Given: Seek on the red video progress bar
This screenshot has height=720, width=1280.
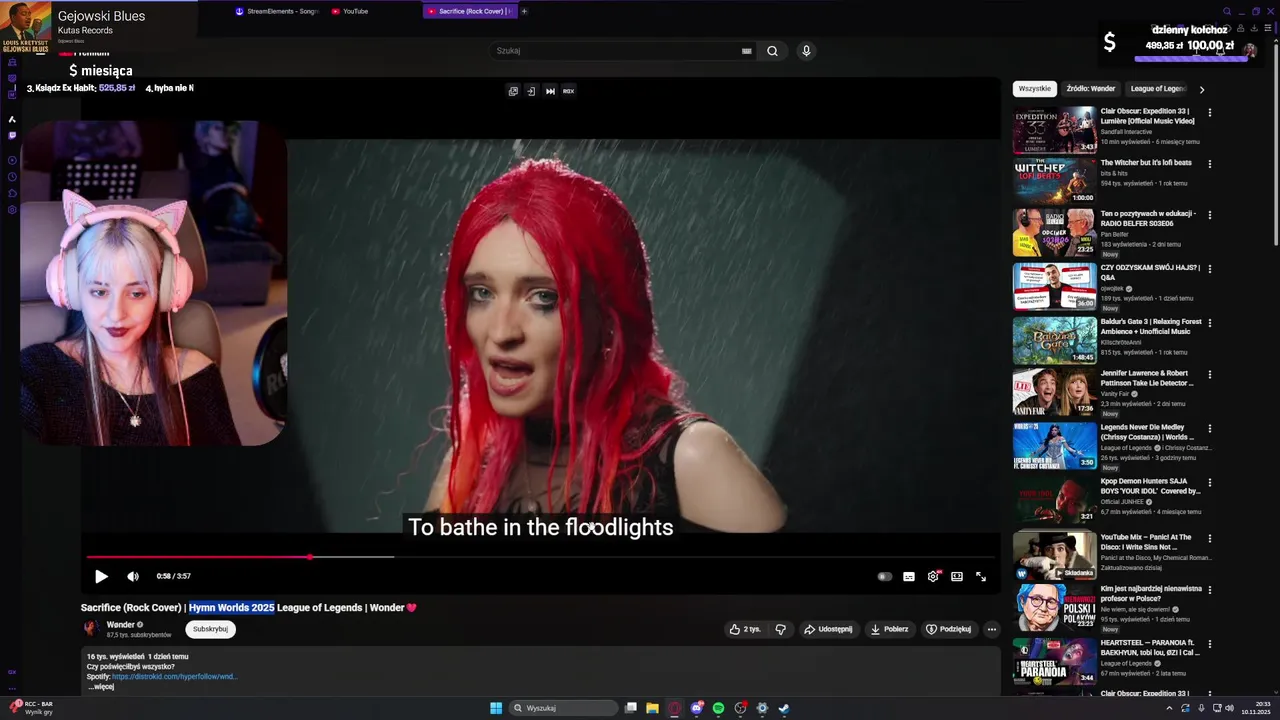Looking at the screenshot, I should coord(540,557).
